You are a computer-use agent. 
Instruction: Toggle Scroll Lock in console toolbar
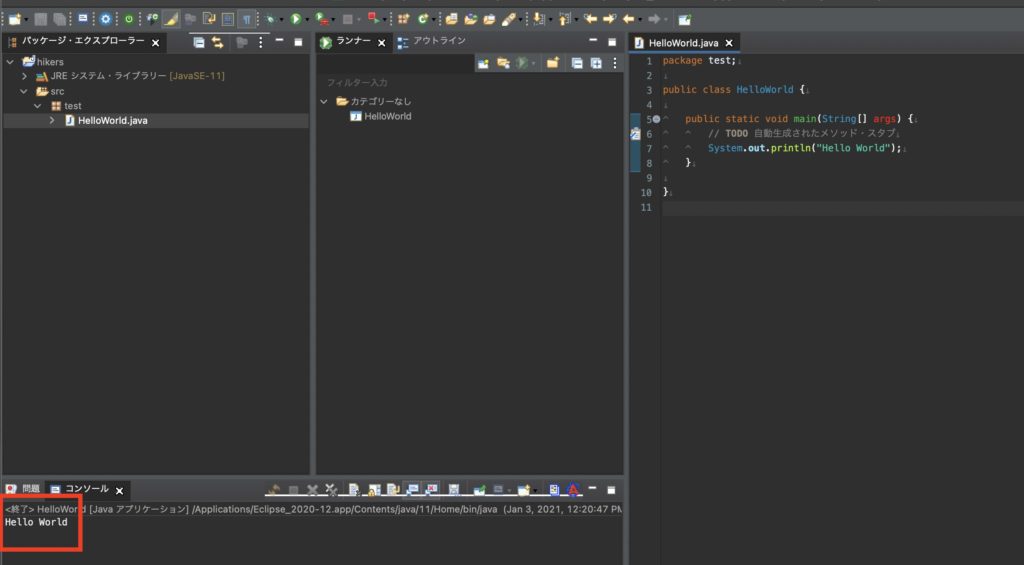tap(374, 490)
